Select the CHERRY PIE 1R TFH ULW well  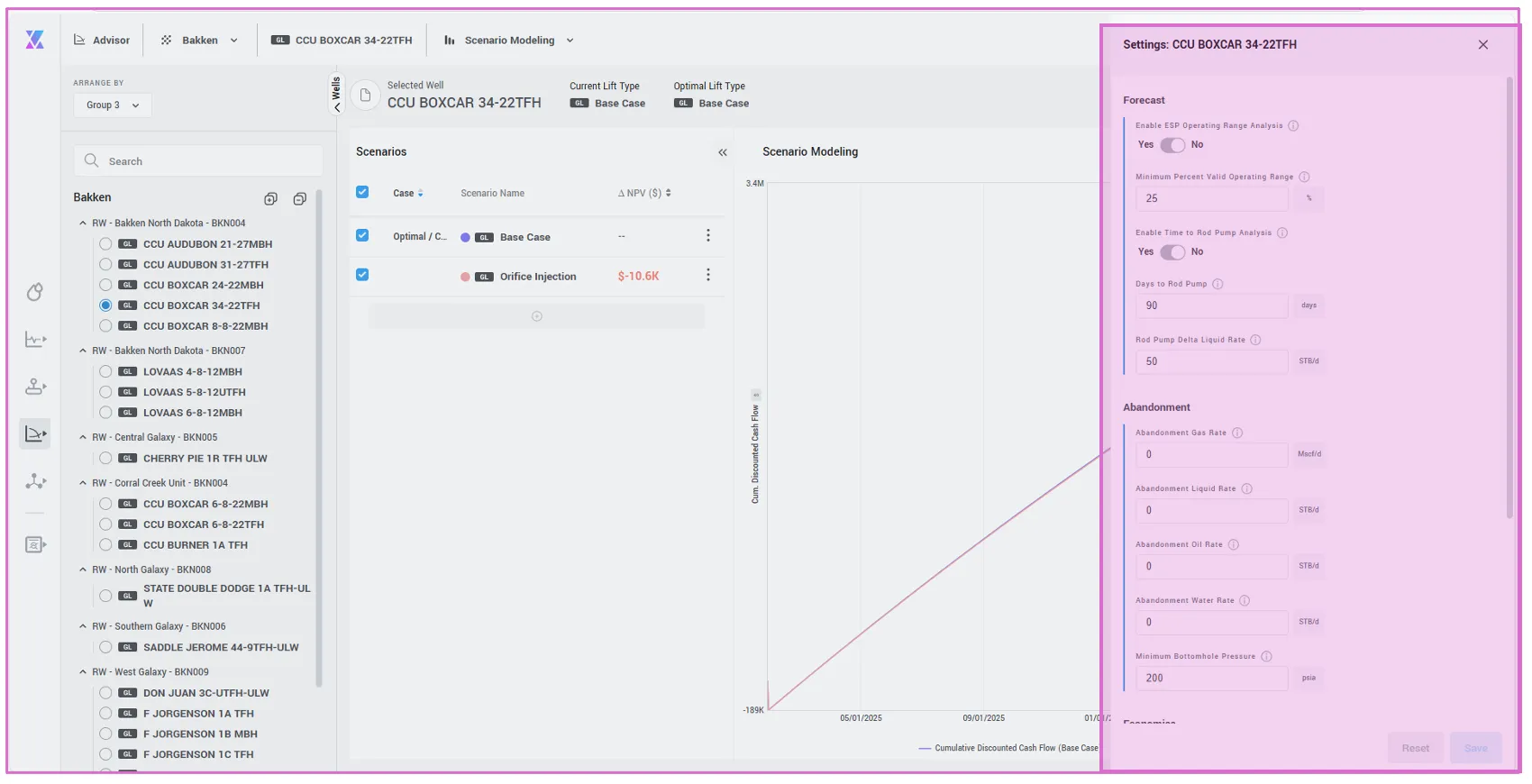point(105,459)
